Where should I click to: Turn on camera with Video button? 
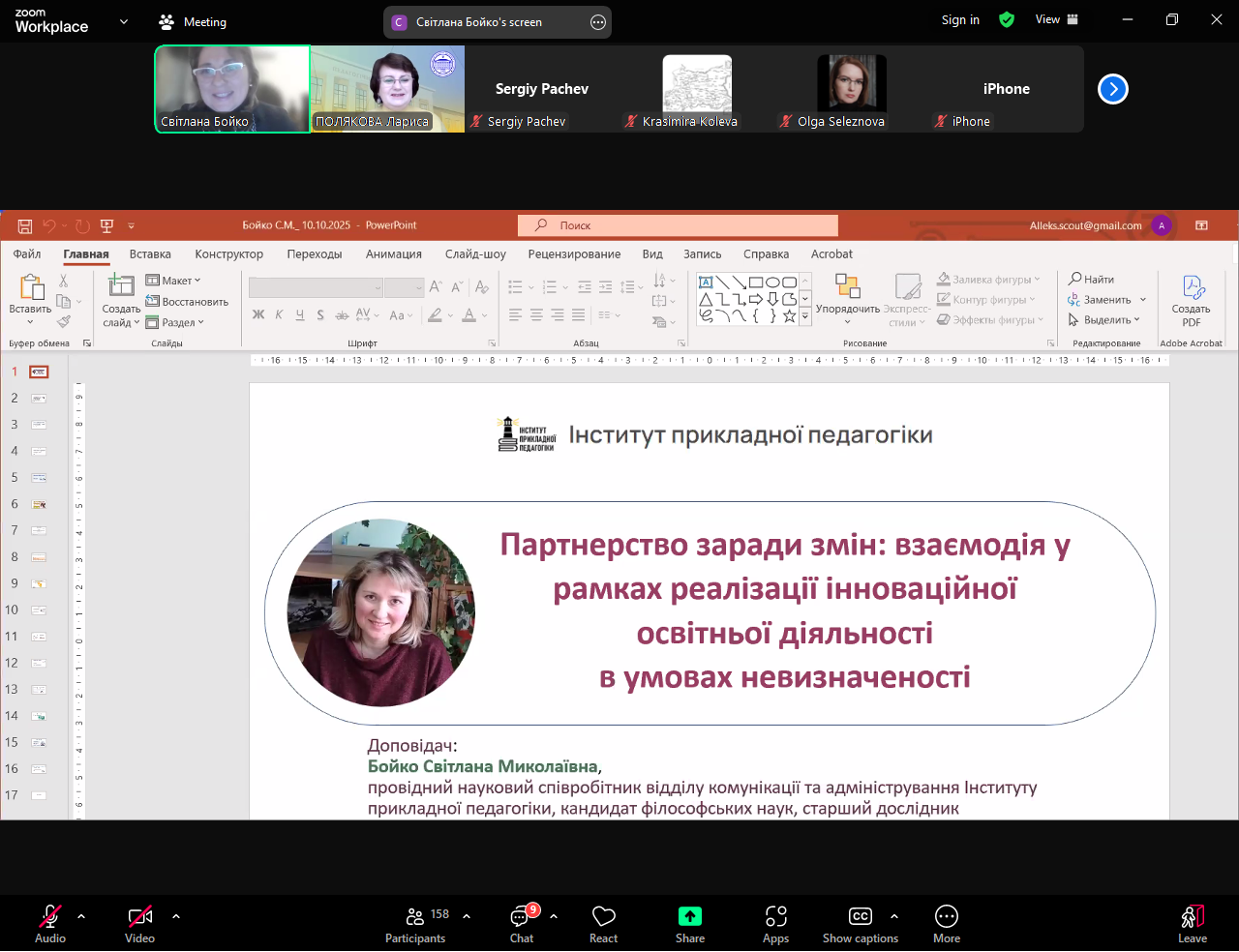click(x=140, y=923)
